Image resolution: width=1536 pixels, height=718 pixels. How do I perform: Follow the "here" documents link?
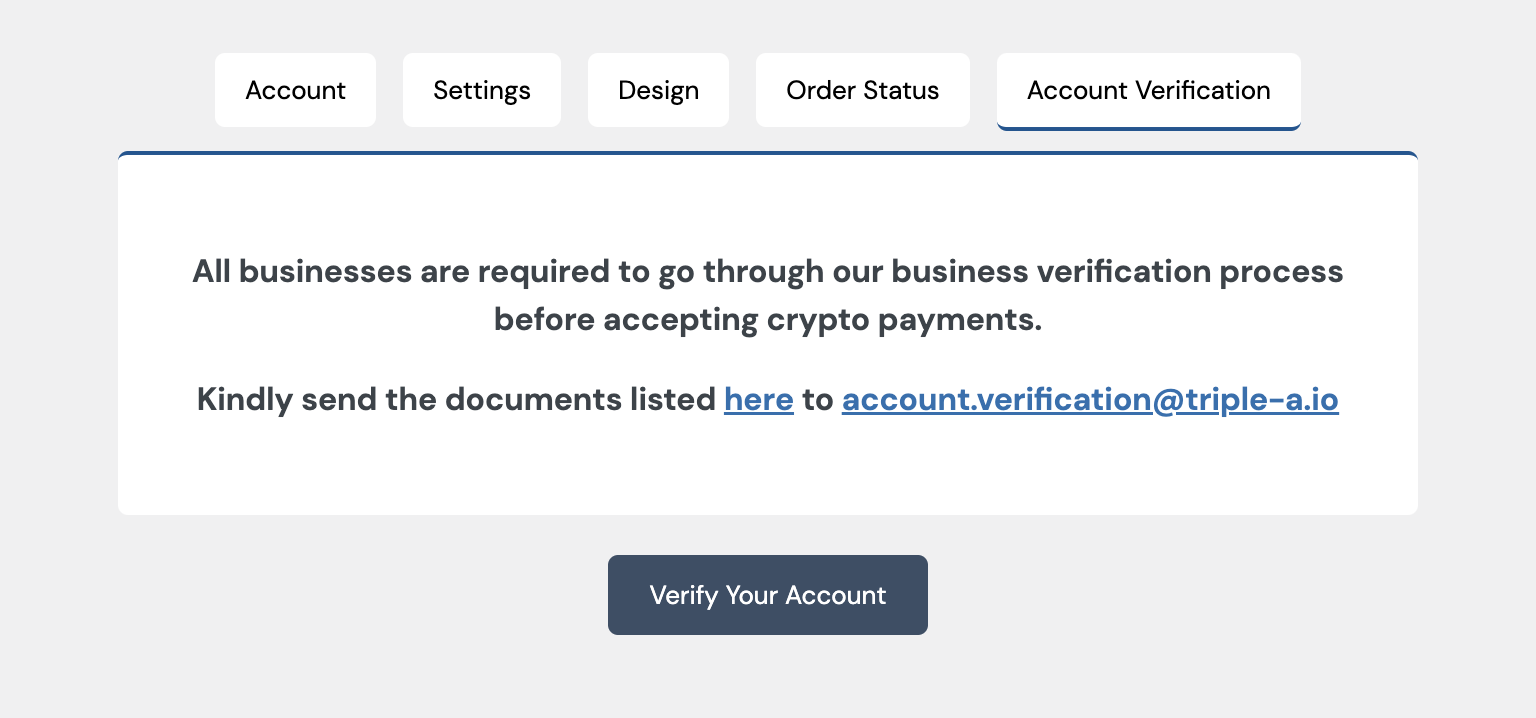click(758, 400)
